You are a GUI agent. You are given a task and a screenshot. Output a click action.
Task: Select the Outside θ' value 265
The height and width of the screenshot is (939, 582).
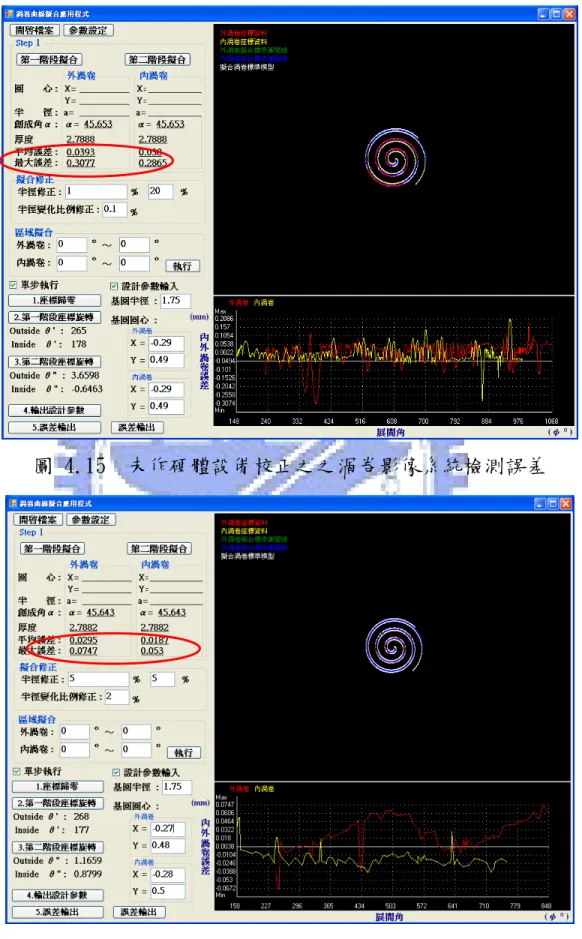coord(78,331)
